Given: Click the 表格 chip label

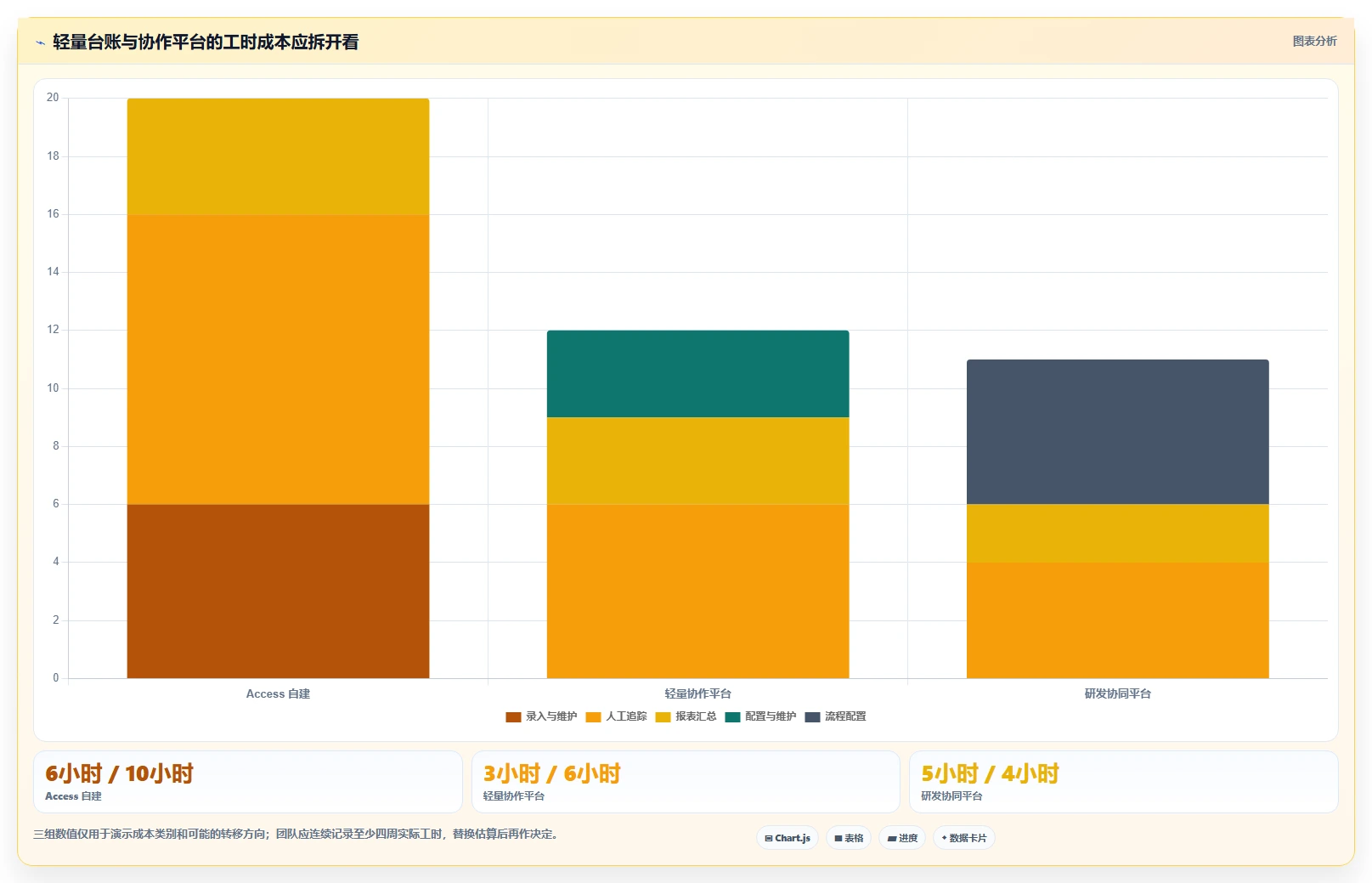Looking at the screenshot, I should pyautogui.click(x=854, y=838).
